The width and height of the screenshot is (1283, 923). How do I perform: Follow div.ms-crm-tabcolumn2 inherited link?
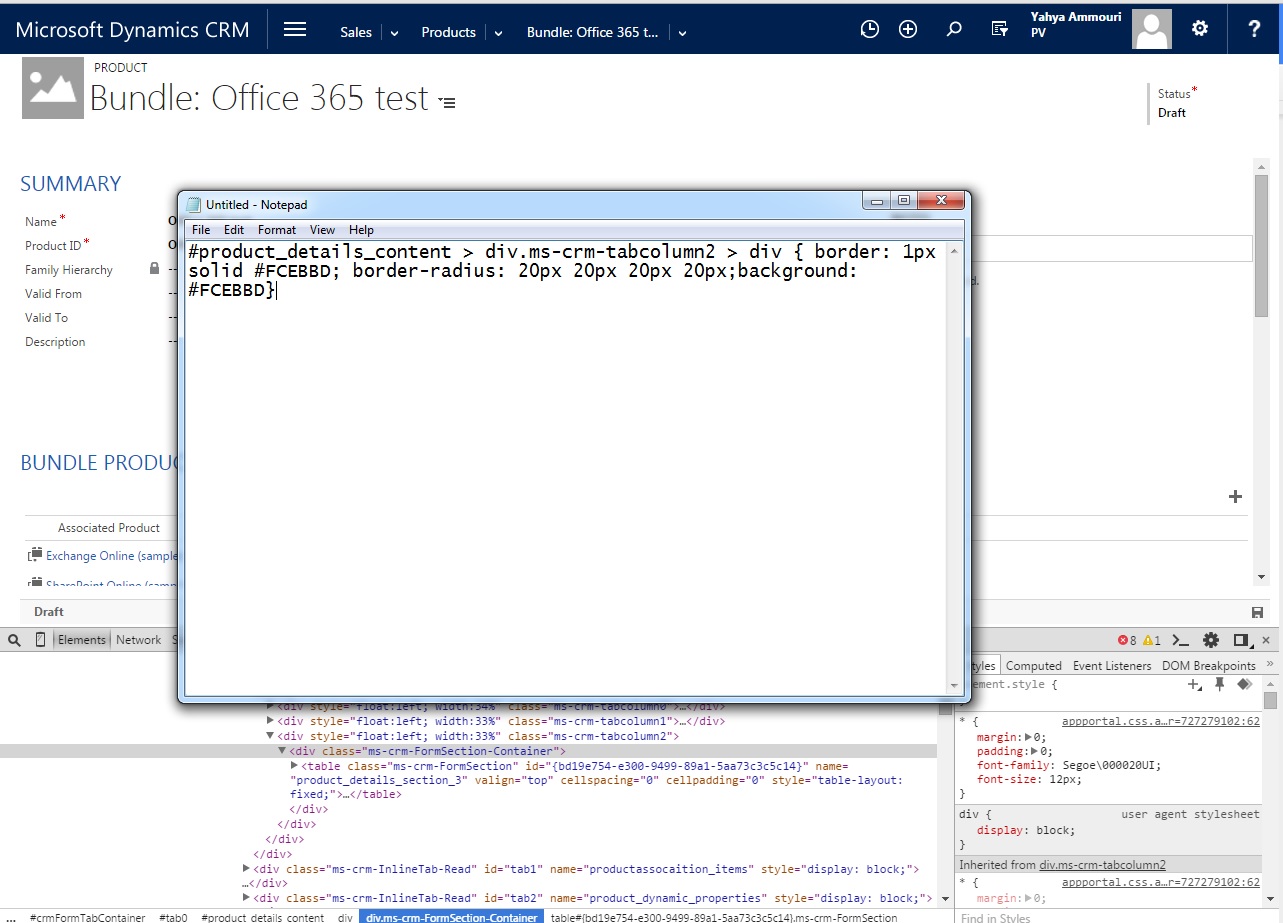click(1102, 865)
